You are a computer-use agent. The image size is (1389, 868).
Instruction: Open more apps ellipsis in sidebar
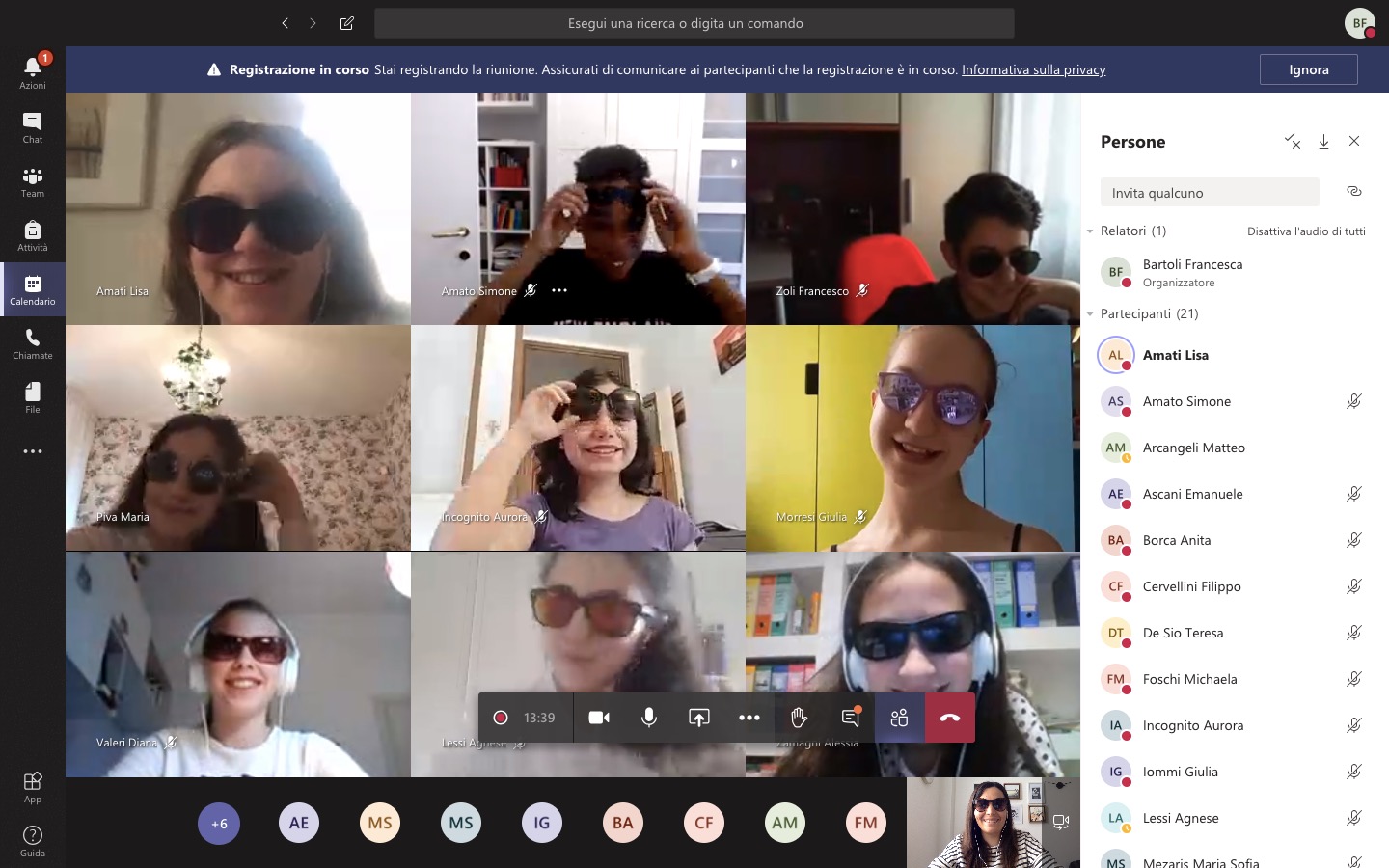[x=33, y=451]
